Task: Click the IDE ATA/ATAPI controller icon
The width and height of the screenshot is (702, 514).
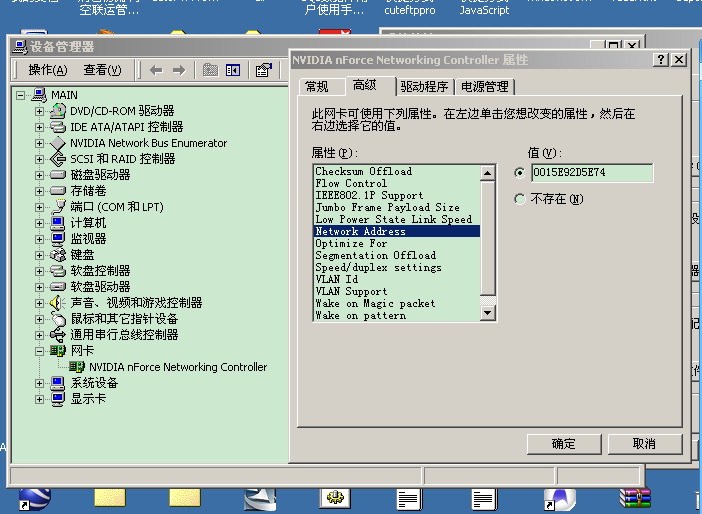Action: [58, 127]
